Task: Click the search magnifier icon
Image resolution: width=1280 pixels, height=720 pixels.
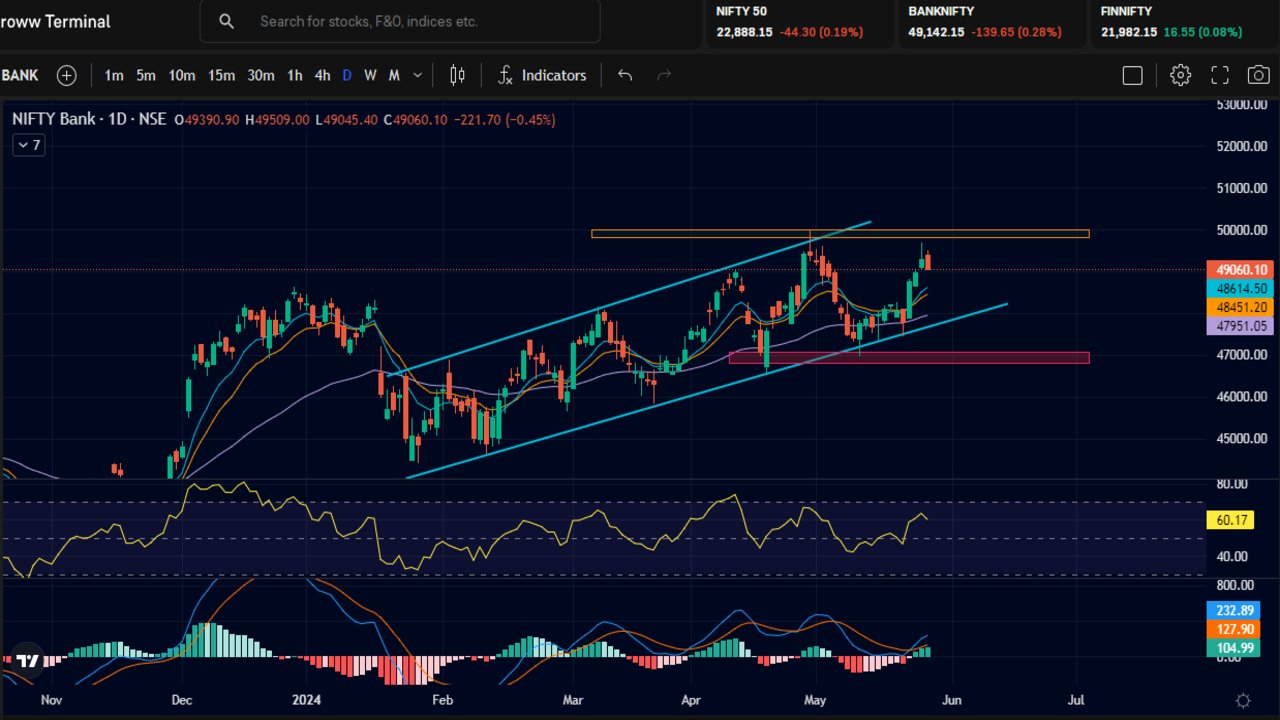Action: click(227, 21)
